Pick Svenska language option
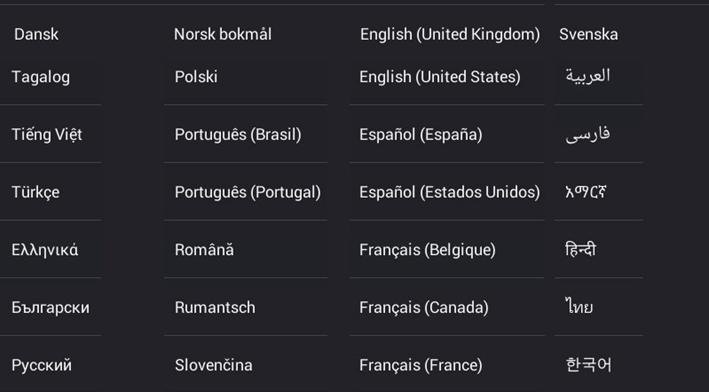 (588, 34)
